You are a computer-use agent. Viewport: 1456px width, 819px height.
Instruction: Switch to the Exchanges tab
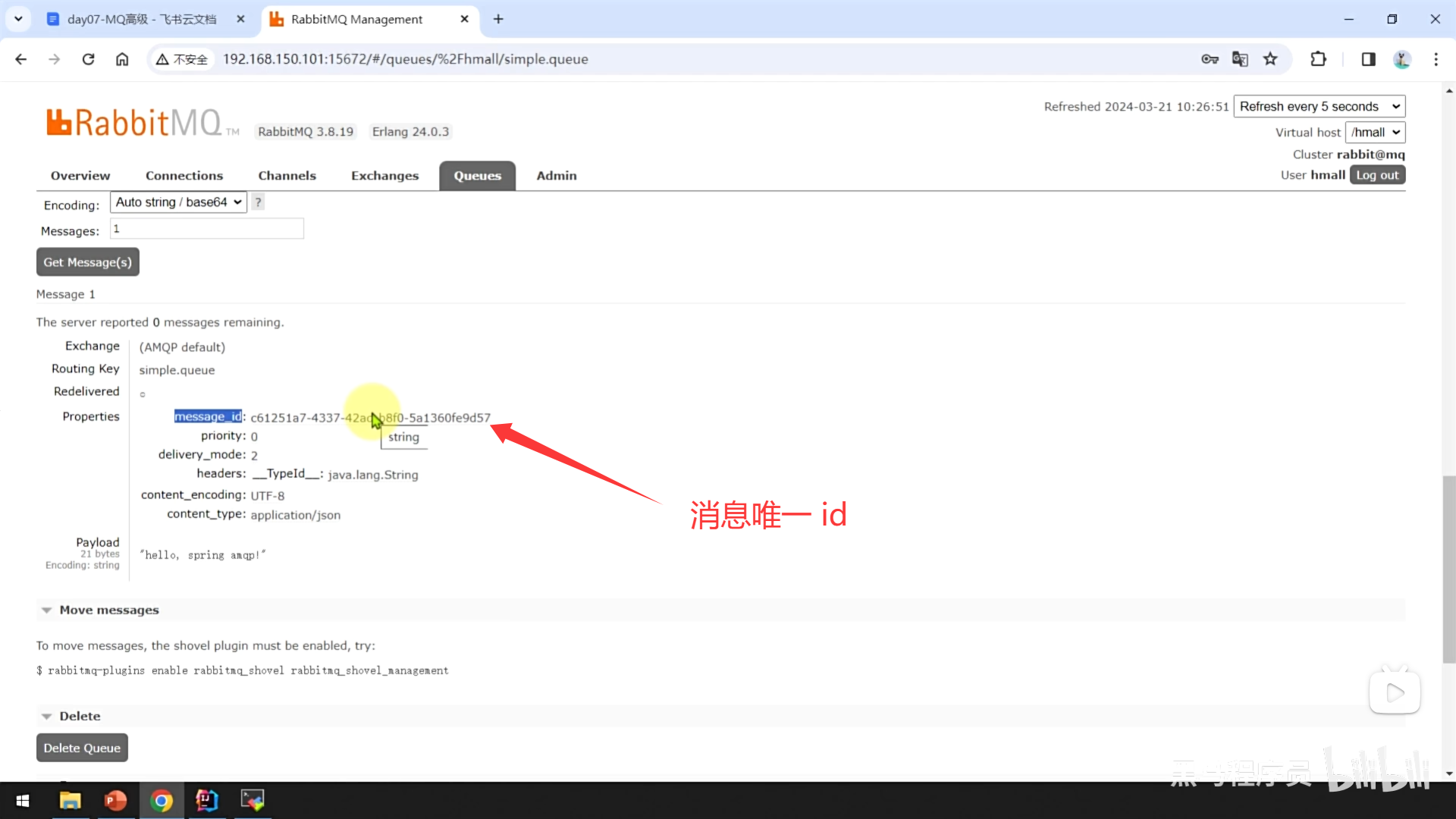pos(384,176)
